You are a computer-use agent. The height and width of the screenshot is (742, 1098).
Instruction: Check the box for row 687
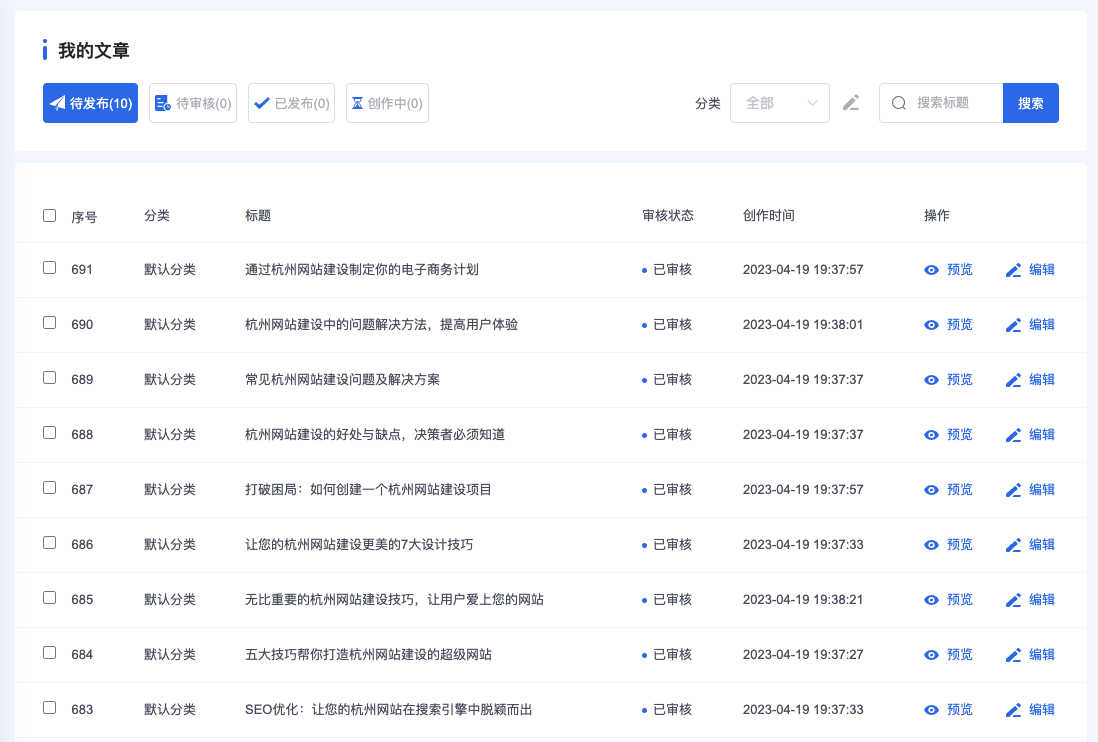click(49, 487)
